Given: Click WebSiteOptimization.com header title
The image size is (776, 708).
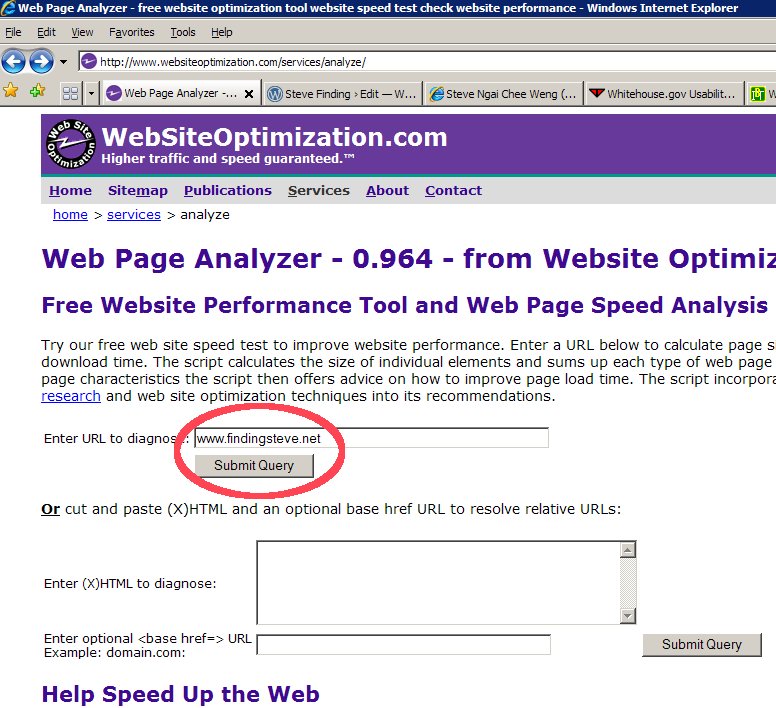Looking at the screenshot, I should coord(274,137).
